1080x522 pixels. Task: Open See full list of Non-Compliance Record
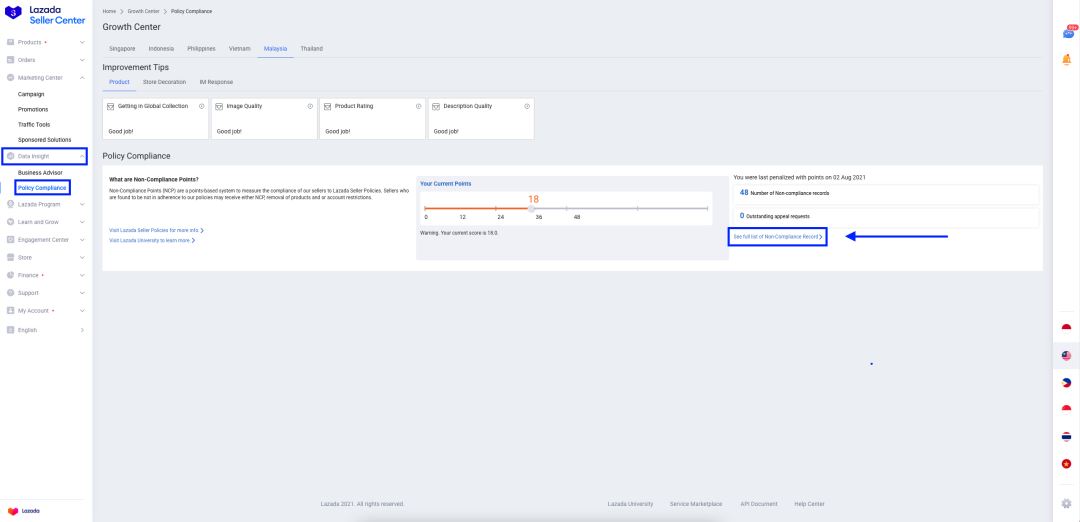778,236
